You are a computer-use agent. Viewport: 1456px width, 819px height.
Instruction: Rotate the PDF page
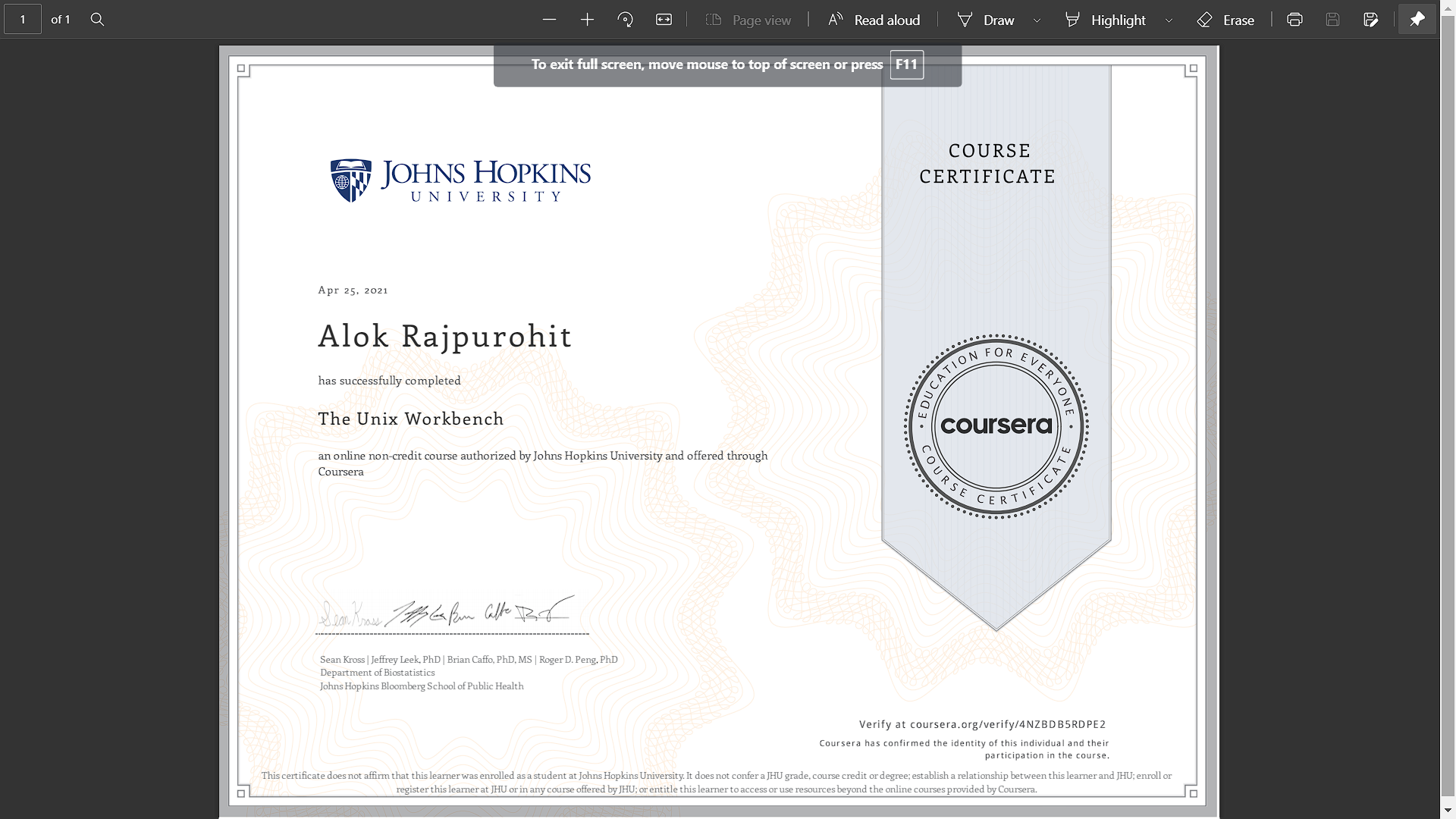coord(626,20)
